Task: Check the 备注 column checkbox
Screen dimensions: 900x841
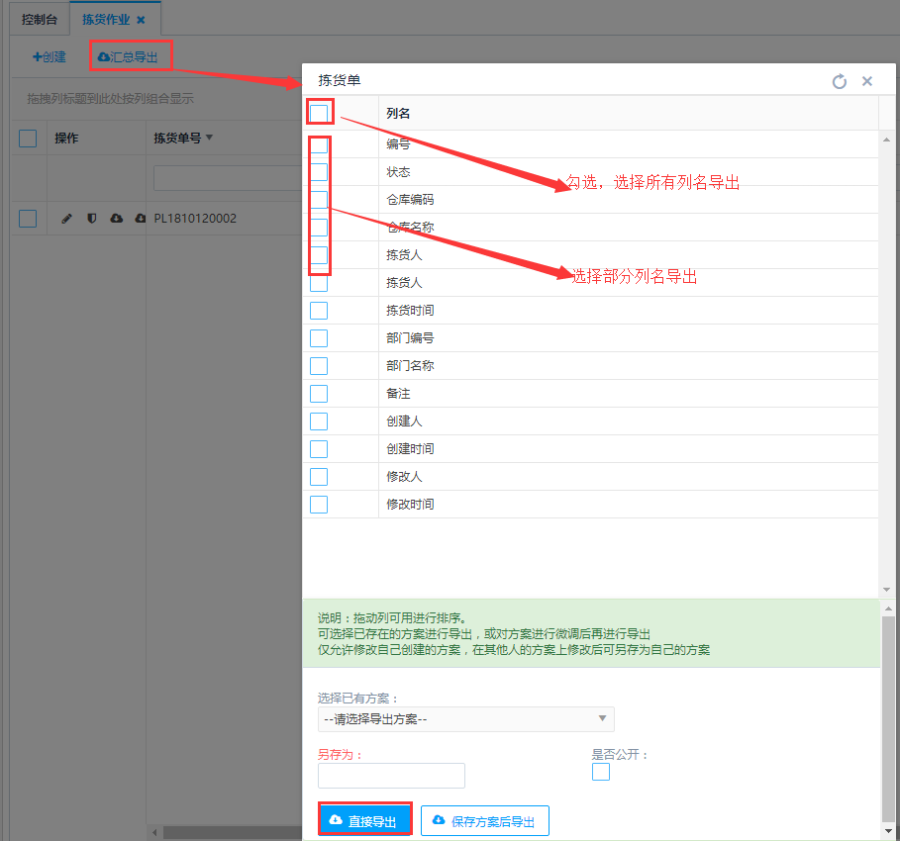Action: point(319,394)
